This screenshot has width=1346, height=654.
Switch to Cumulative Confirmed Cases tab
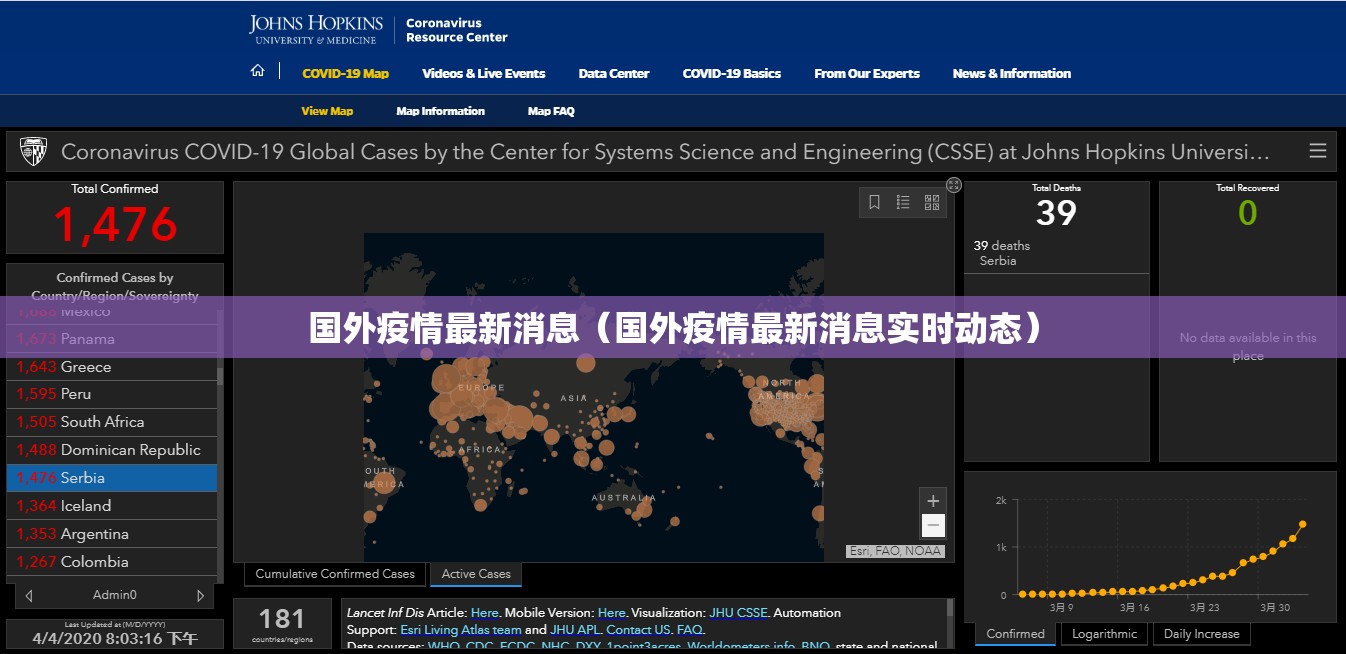335,574
